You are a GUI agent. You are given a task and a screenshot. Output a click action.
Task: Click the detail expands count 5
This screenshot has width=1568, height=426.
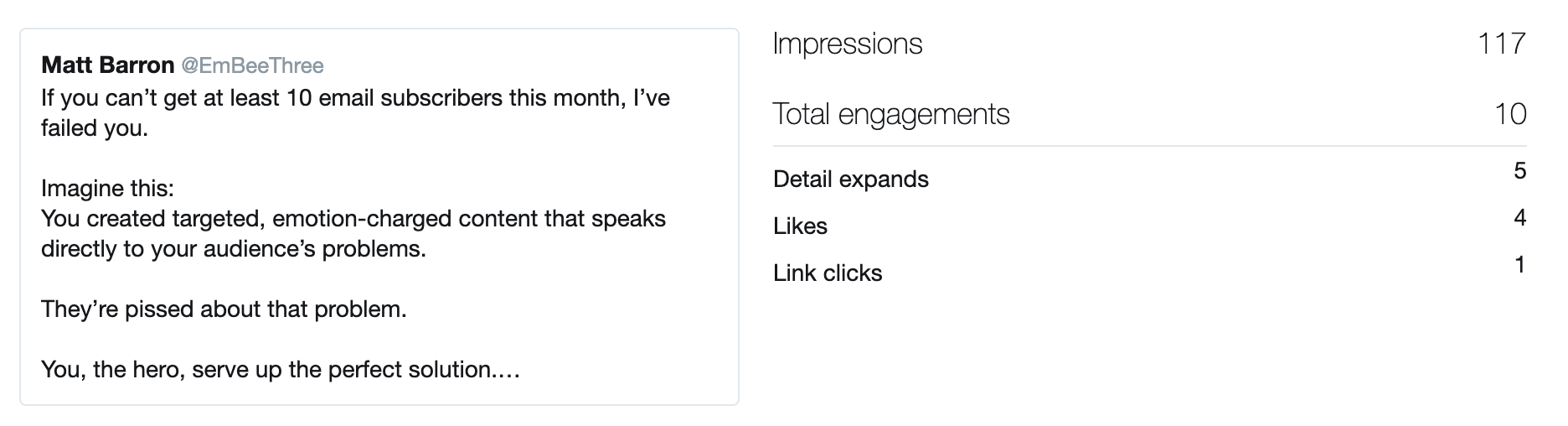pyautogui.click(x=1520, y=171)
